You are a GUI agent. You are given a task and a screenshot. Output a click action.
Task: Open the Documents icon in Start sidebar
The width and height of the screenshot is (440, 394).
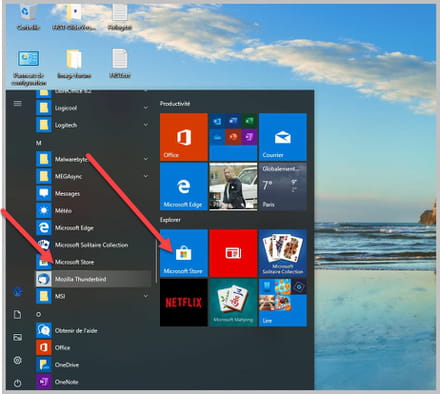(x=17, y=314)
